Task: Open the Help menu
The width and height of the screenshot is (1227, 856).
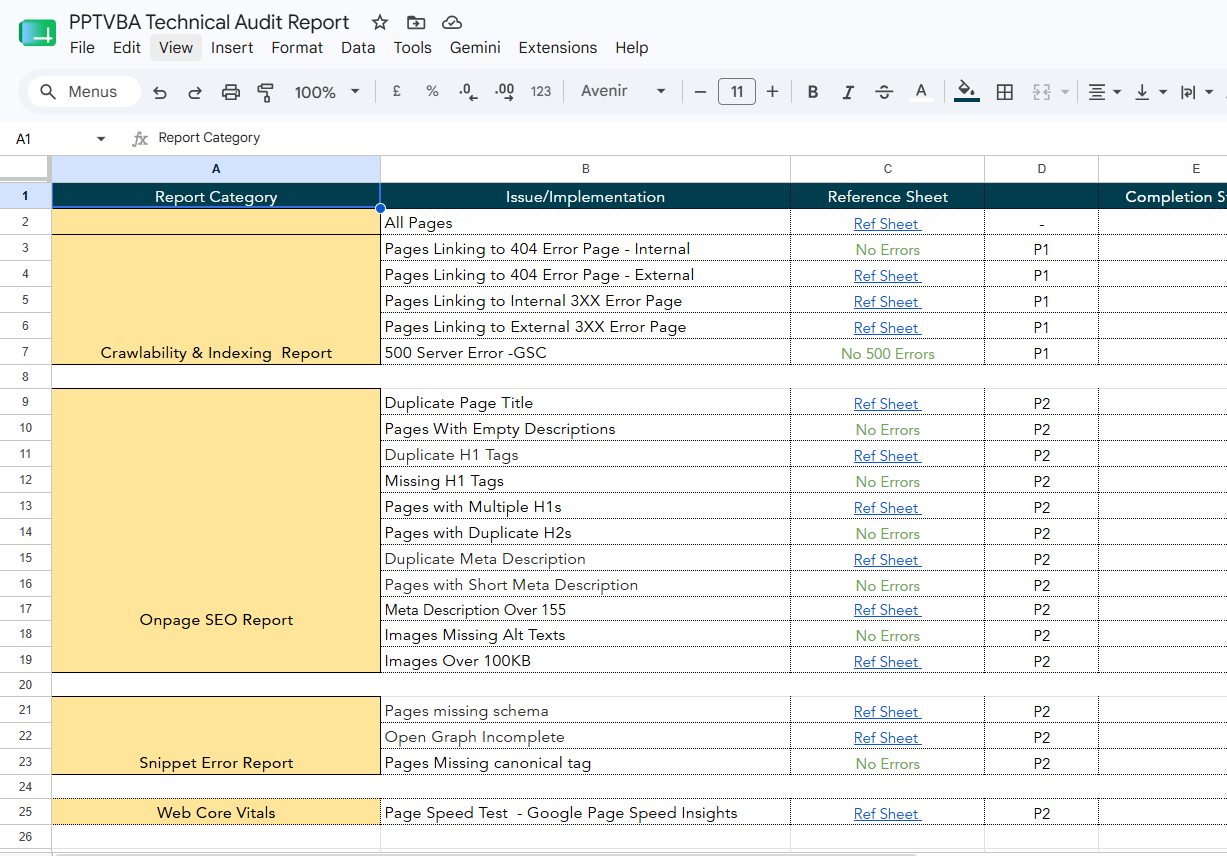Action: click(x=631, y=47)
